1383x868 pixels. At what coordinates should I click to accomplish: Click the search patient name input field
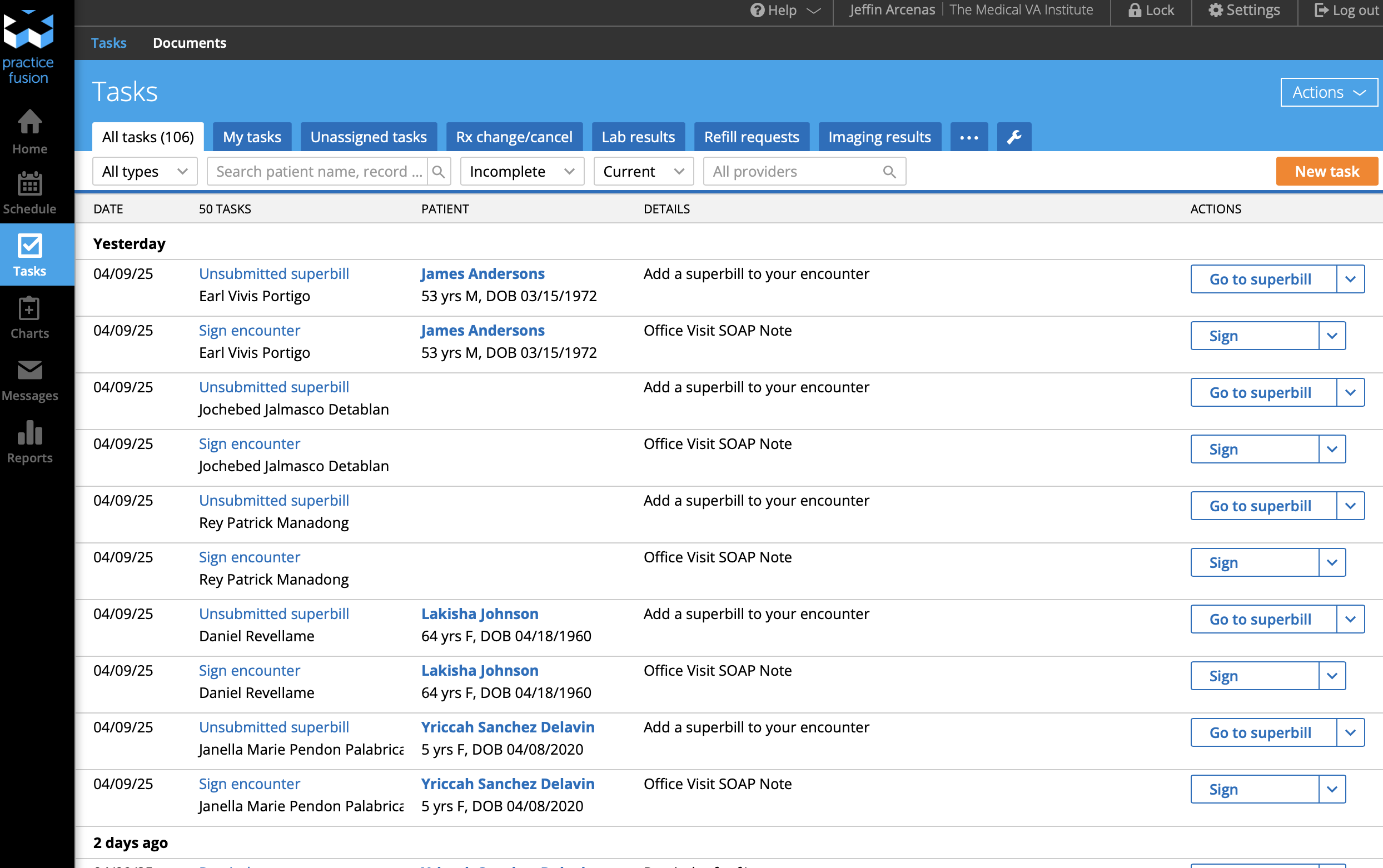tap(317, 172)
